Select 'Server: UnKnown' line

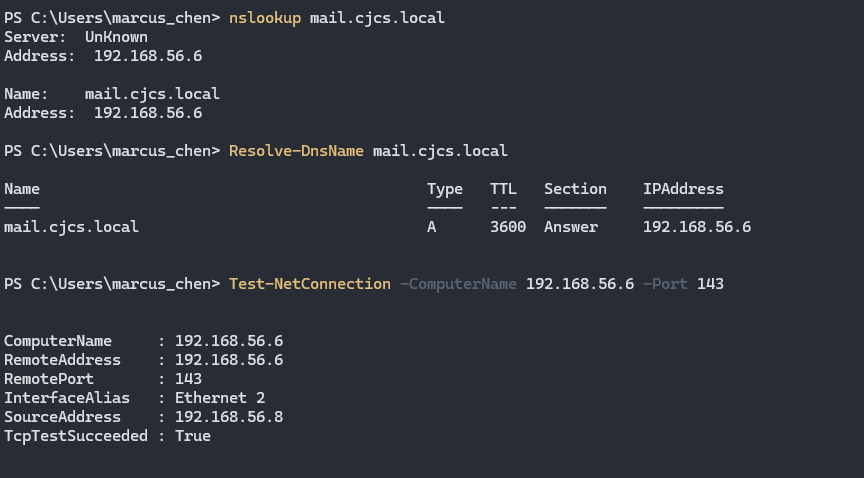click(x=76, y=37)
